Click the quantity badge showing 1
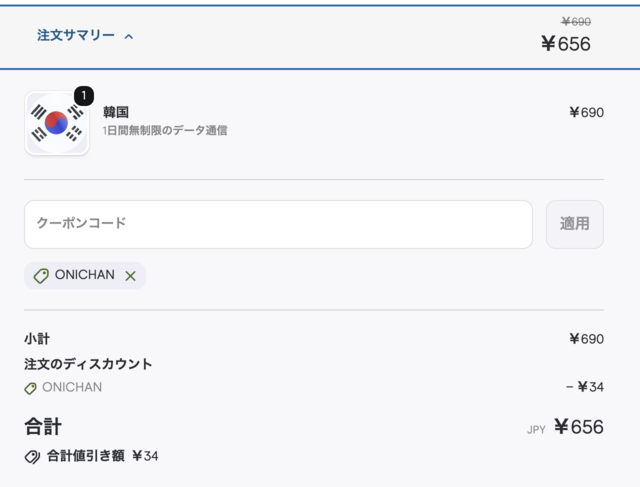 click(x=84, y=96)
